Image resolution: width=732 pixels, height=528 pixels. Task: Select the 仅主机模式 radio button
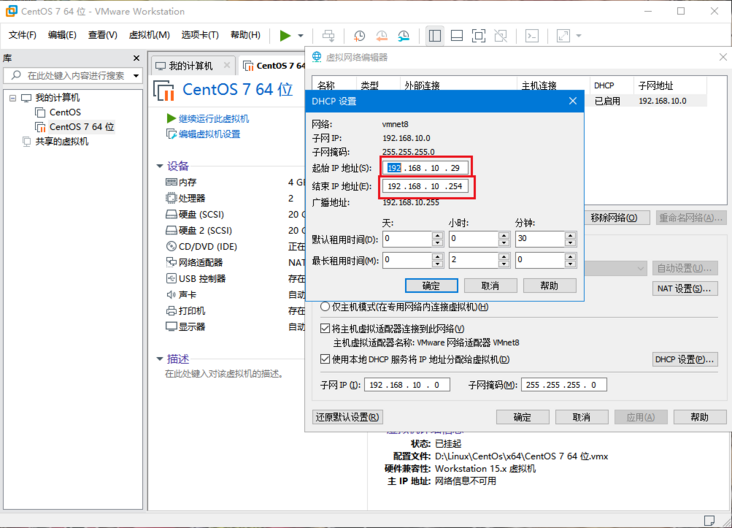click(325, 307)
